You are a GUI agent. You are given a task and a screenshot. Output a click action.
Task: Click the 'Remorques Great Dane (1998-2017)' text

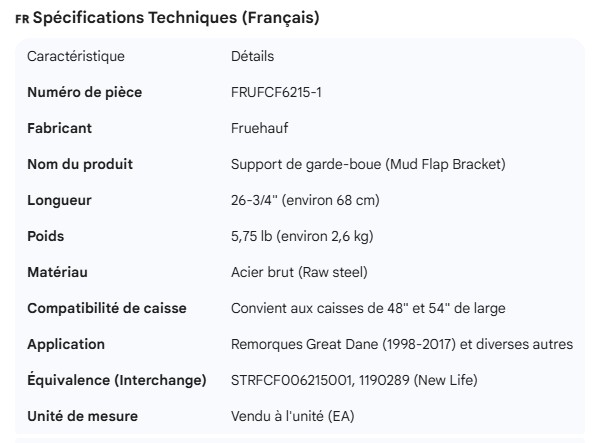340,344
